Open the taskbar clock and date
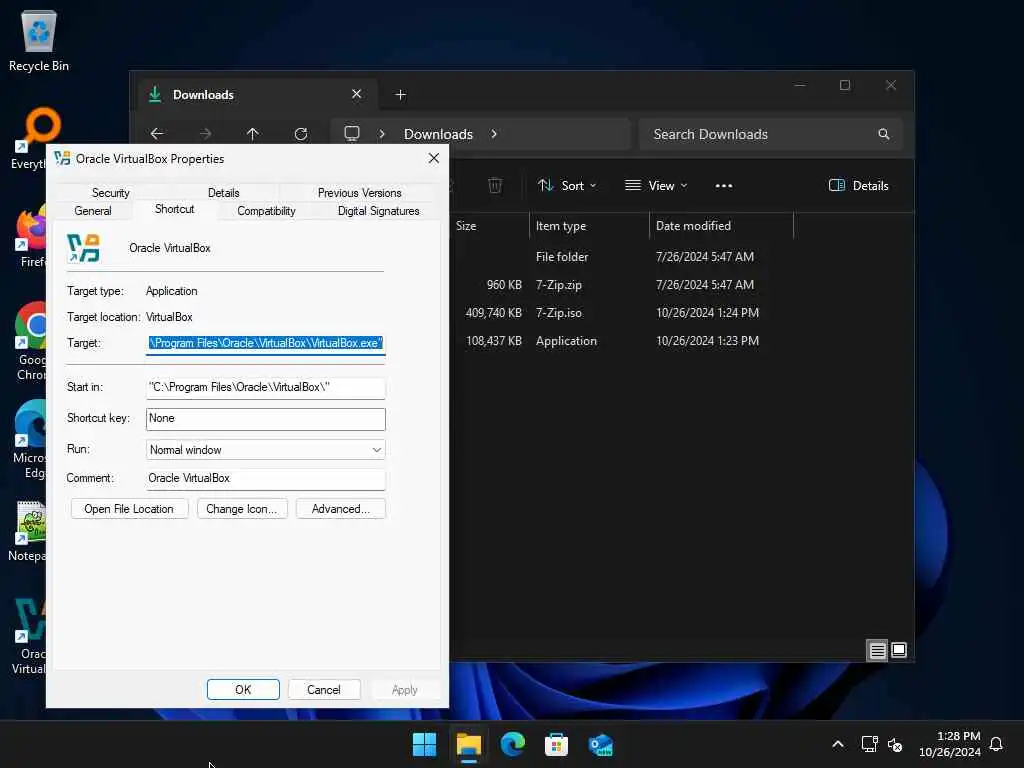The width and height of the screenshot is (1024, 768). (950, 744)
